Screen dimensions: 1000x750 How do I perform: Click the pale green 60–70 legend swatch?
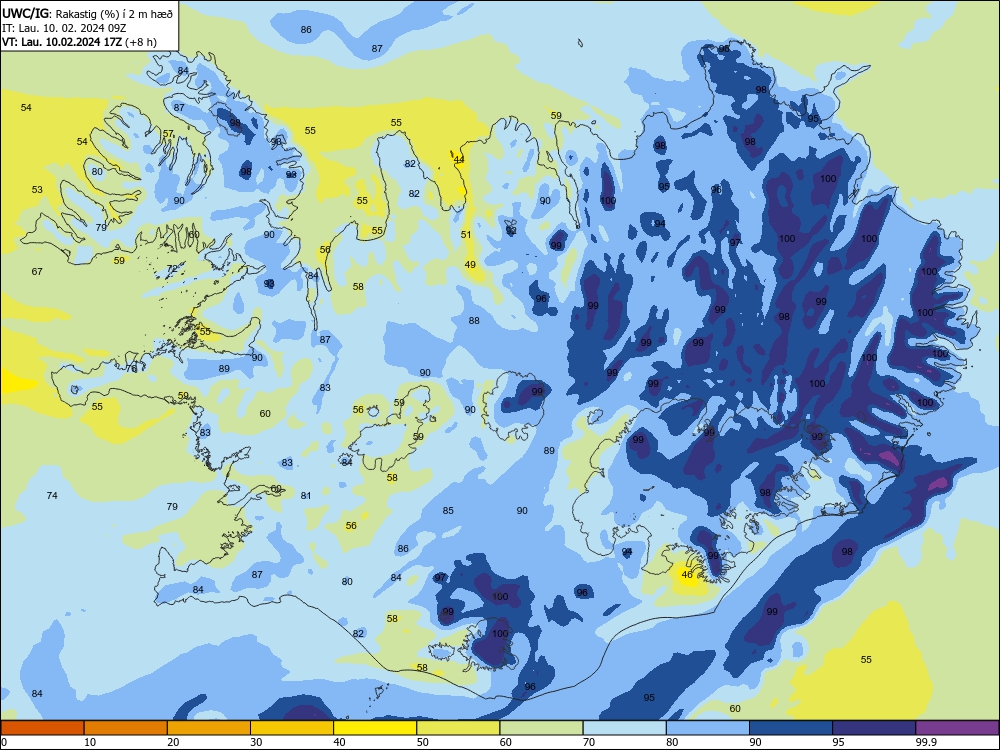[x=541, y=728]
